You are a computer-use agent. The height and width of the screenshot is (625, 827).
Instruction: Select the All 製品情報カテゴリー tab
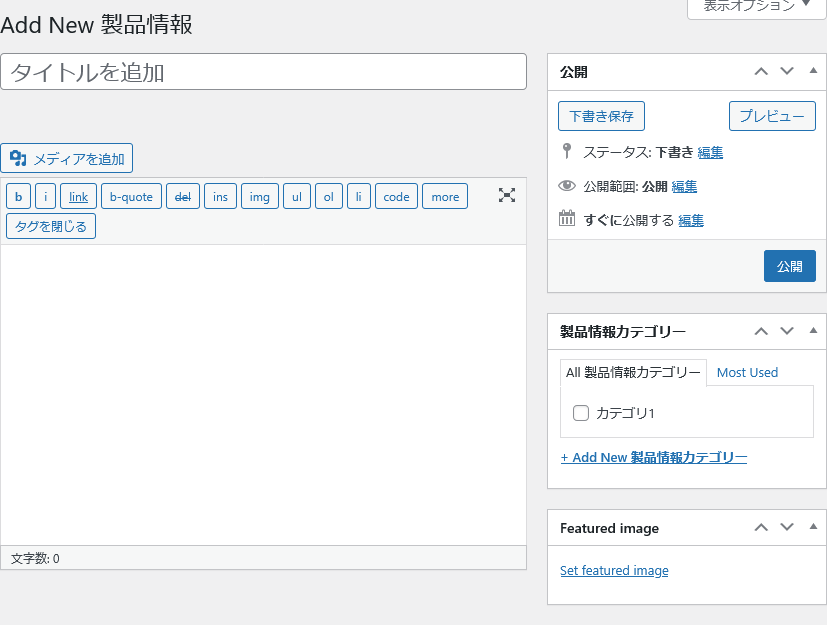click(633, 372)
